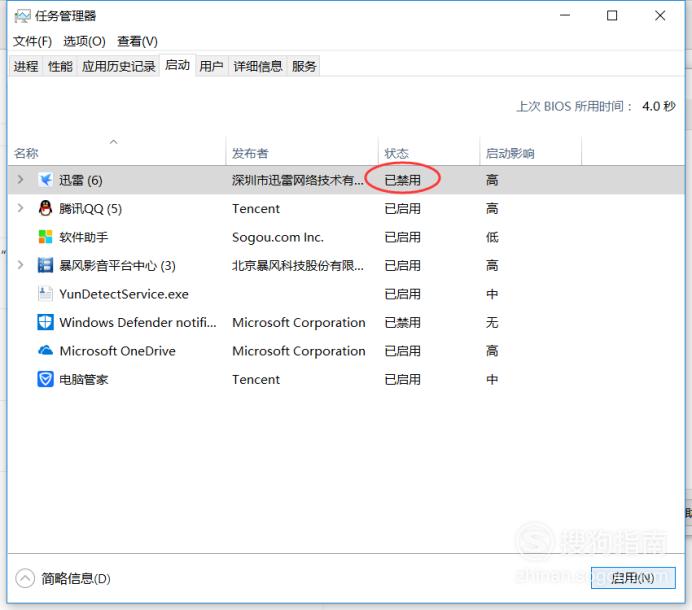This screenshot has width=692, height=610.
Task: Click 已禁用 status of Windows Defender row
Action: pos(402,322)
